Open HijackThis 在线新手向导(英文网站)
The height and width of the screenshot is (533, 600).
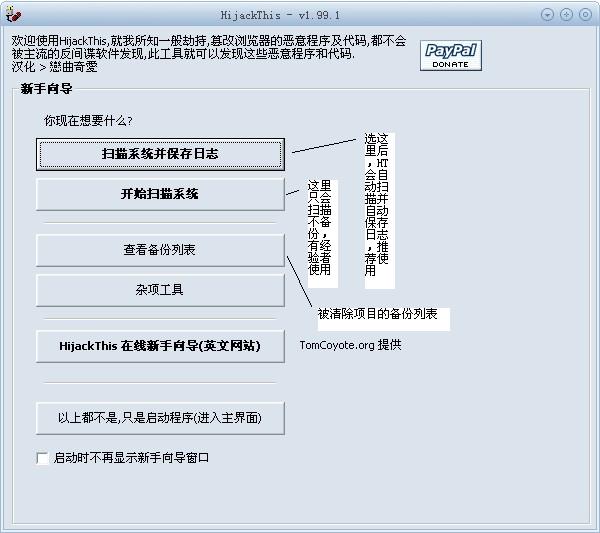point(160,346)
